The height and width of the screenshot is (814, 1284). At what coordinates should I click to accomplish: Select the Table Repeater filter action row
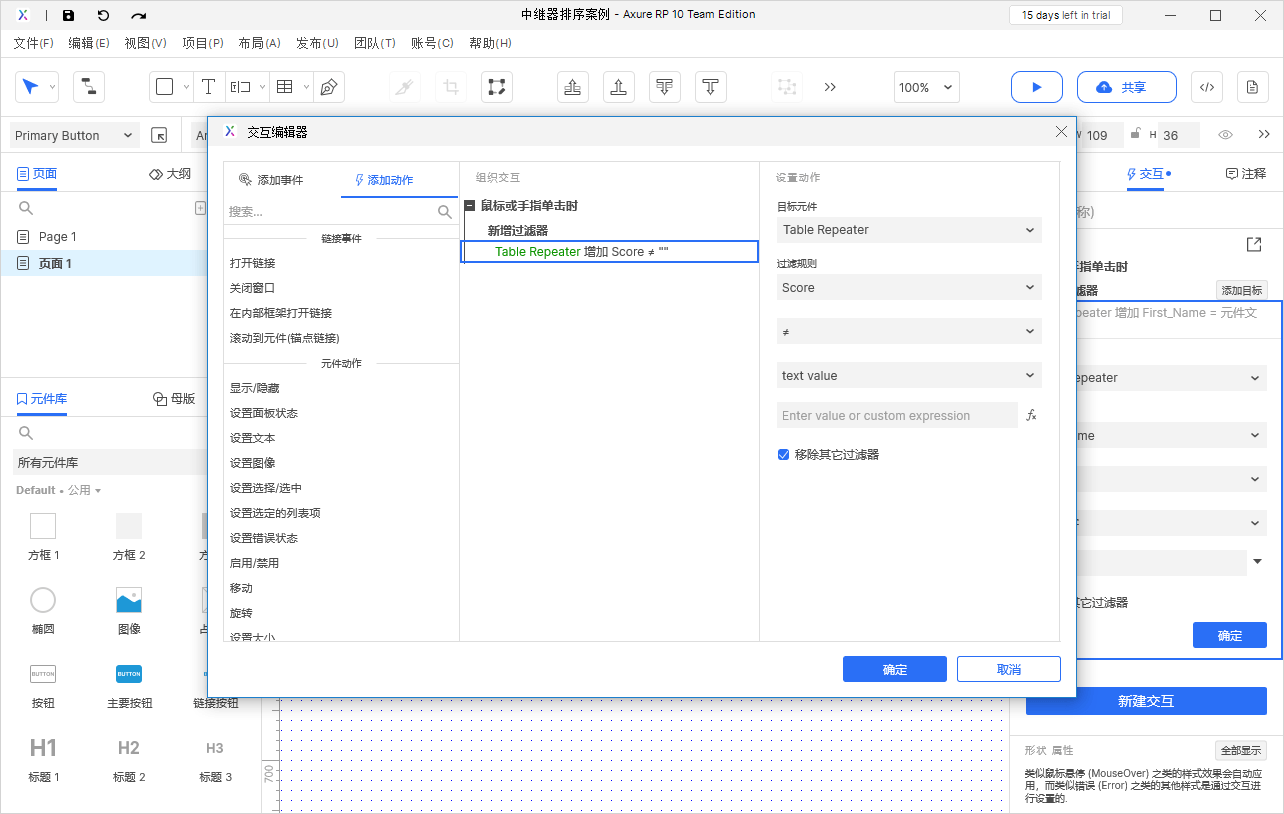point(610,252)
